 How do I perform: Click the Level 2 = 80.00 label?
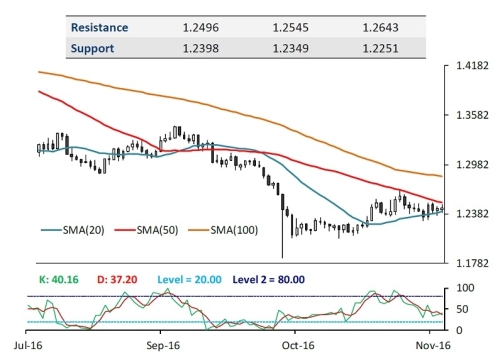(269, 279)
